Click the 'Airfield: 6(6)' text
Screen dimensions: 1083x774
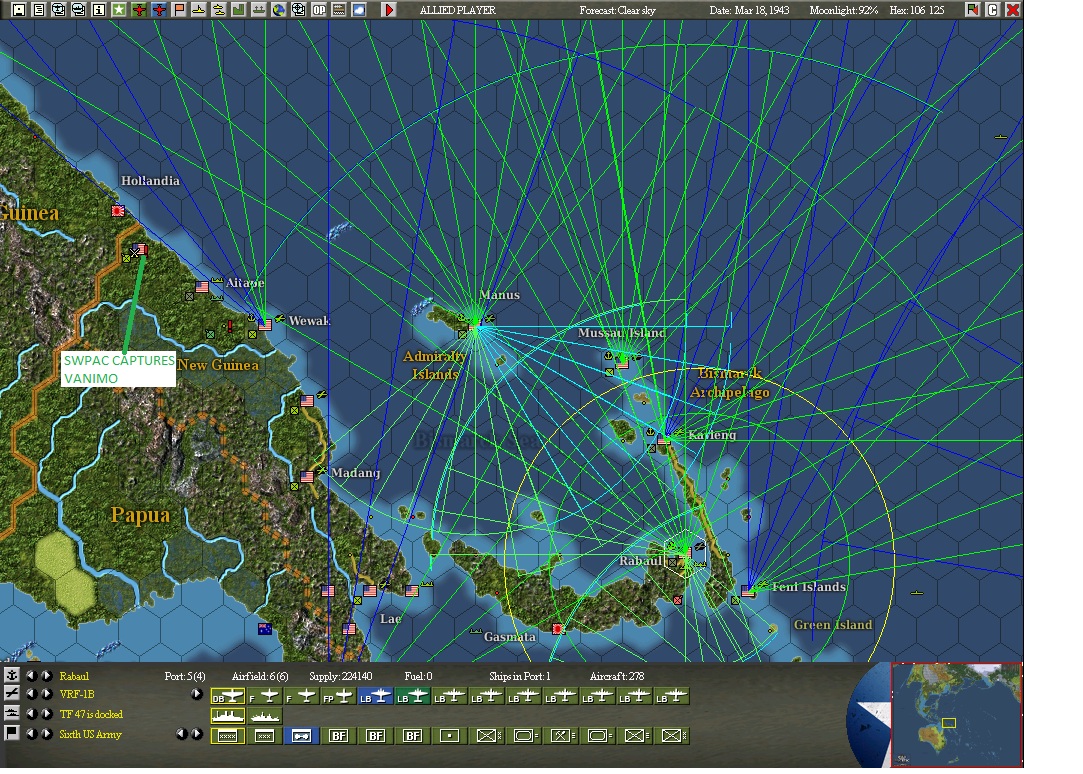(260, 676)
